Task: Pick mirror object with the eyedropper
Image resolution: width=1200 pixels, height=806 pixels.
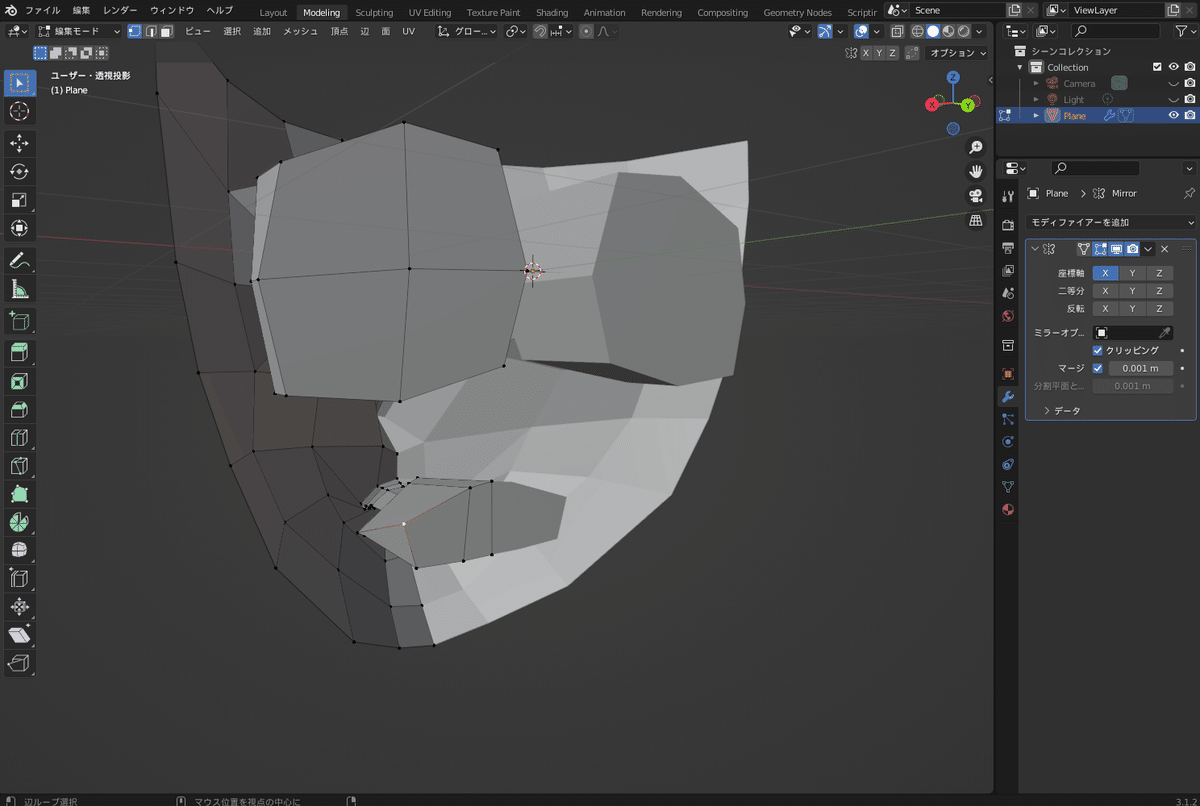Action: pos(1165,333)
